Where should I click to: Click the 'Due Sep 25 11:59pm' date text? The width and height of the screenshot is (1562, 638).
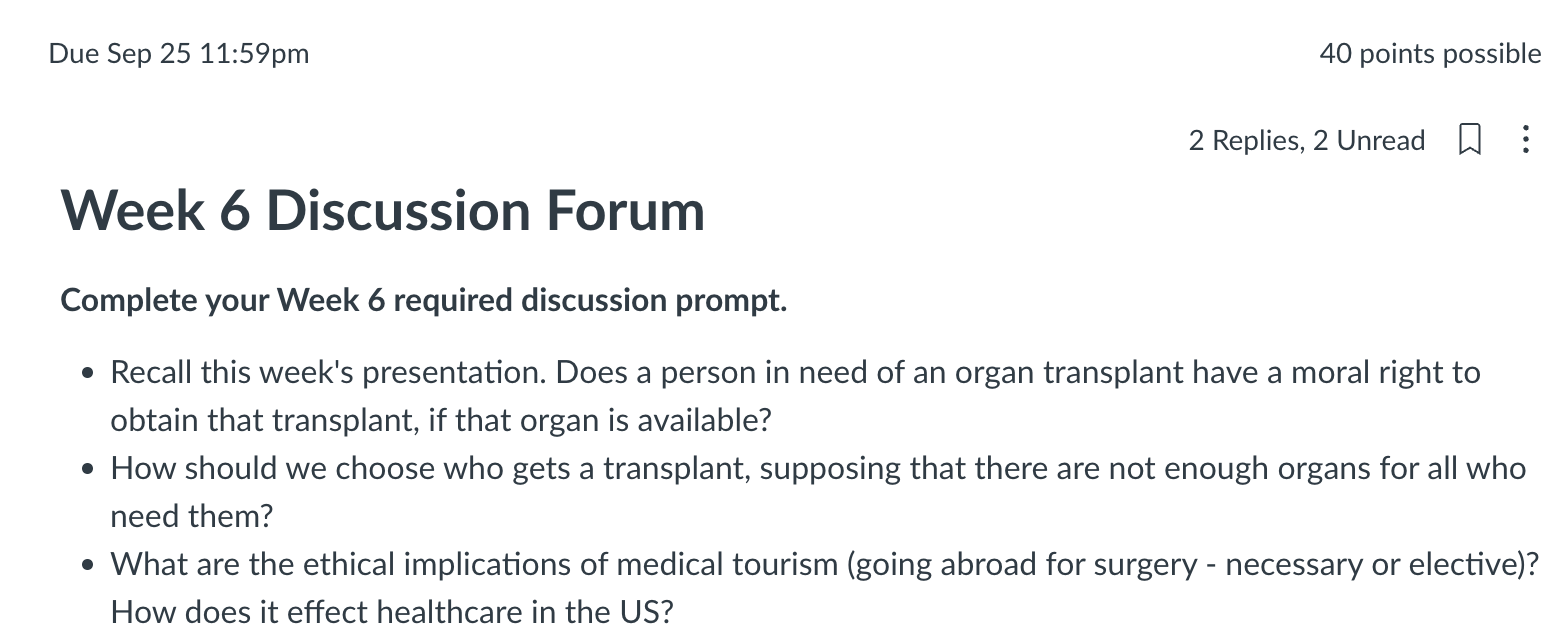pos(179,54)
